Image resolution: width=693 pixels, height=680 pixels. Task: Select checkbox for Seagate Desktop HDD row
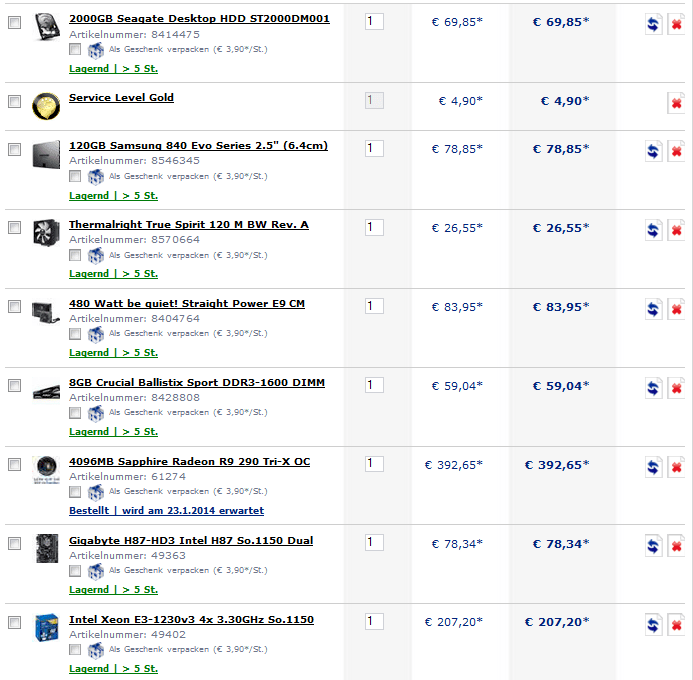[x=14, y=22]
